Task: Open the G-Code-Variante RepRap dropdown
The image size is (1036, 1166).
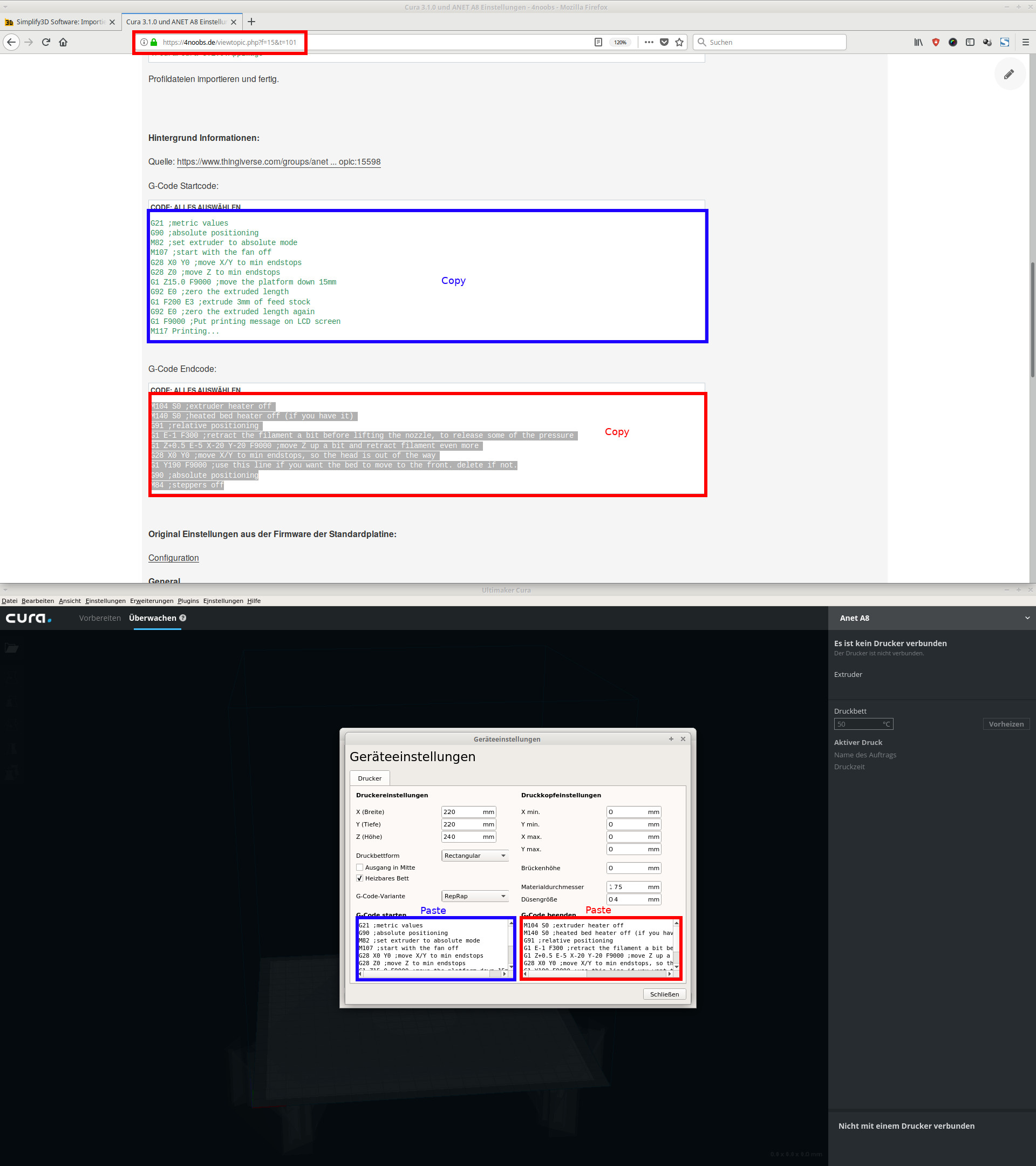Action: click(x=474, y=896)
